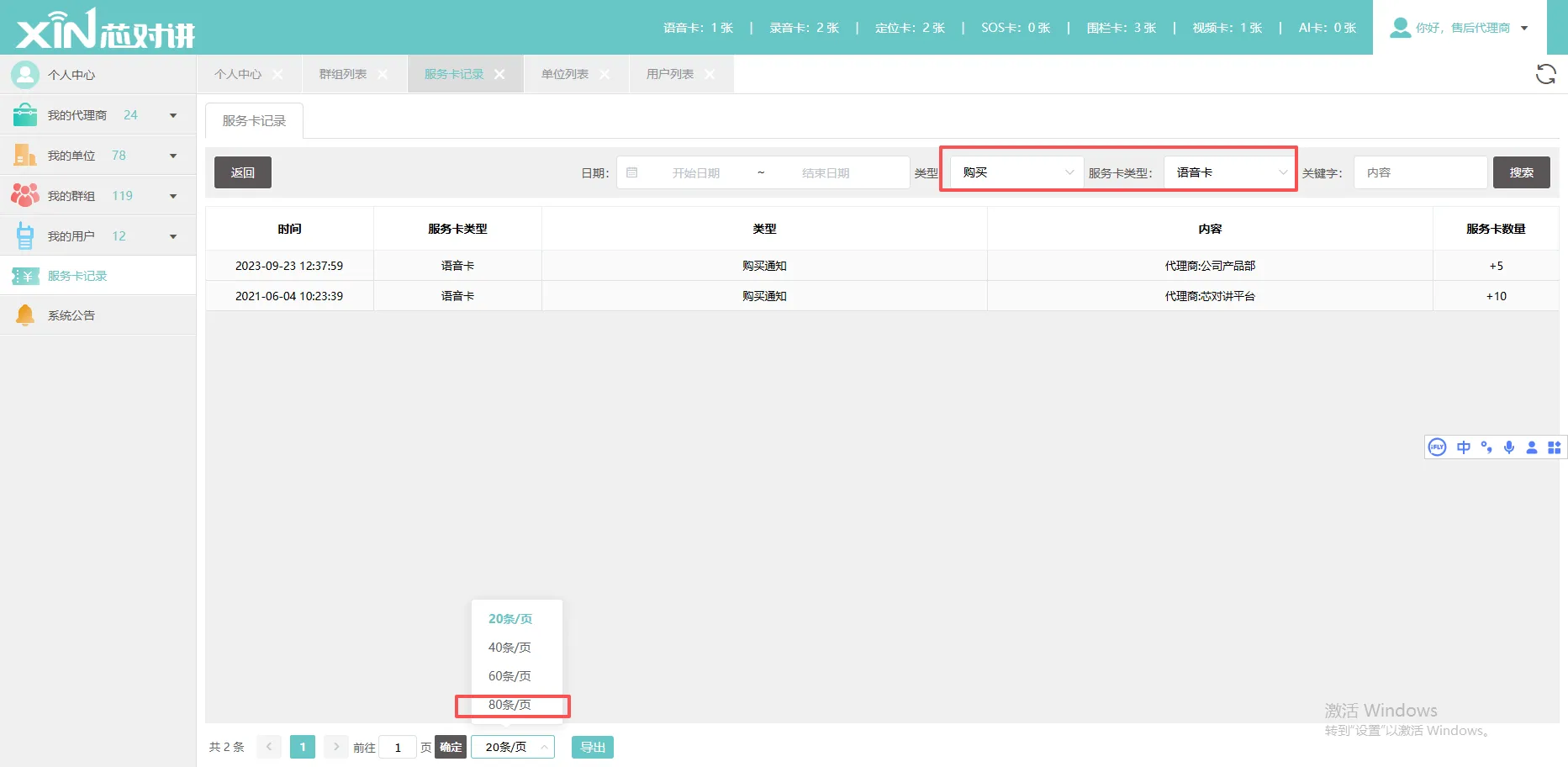Viewport: 1568px width, 767px height.
Task: Select the row dated 2023-09-23 12:37:59
Action: click(882, 266)
